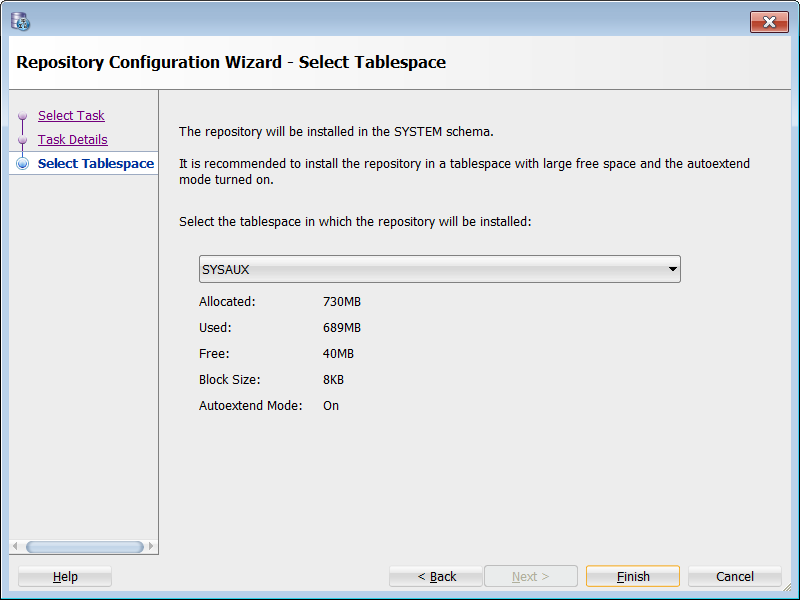The image size is (800, 600).
Task: Go back with the Back button
Action: pos(436,577)
